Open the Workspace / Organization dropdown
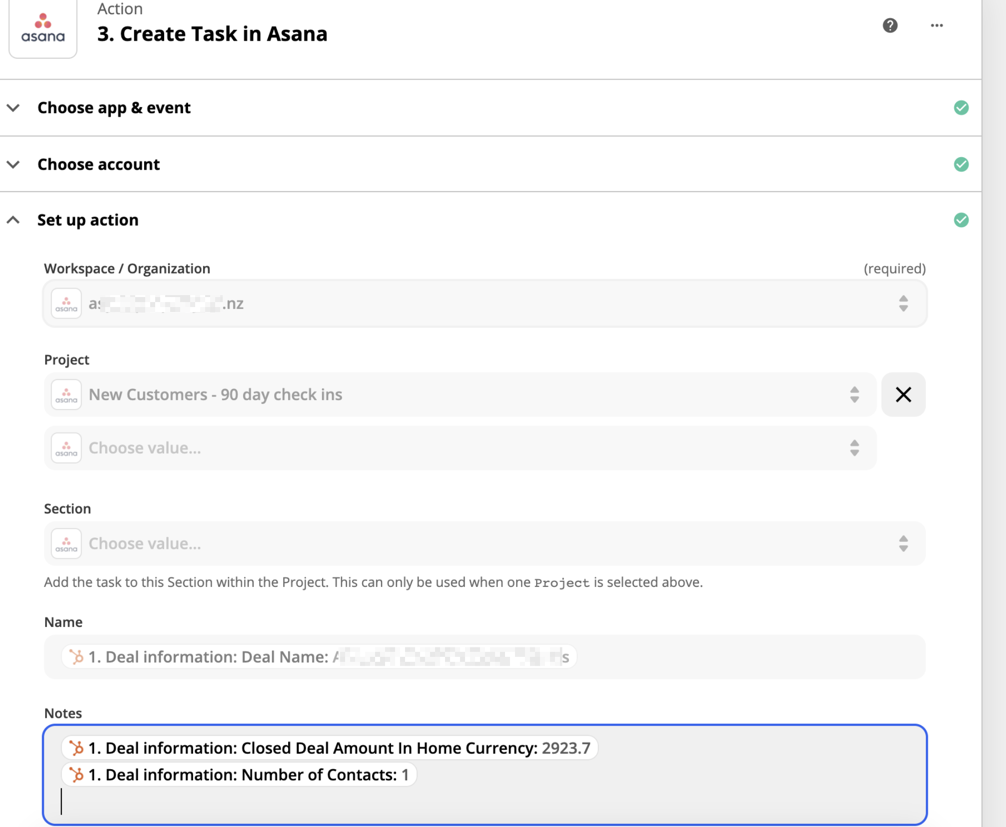This screenshot has height=827, width=1006. [x=485, y=303]
